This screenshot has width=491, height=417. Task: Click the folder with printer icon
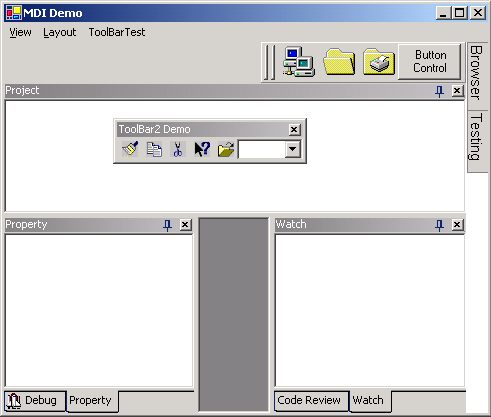point(379,62)
